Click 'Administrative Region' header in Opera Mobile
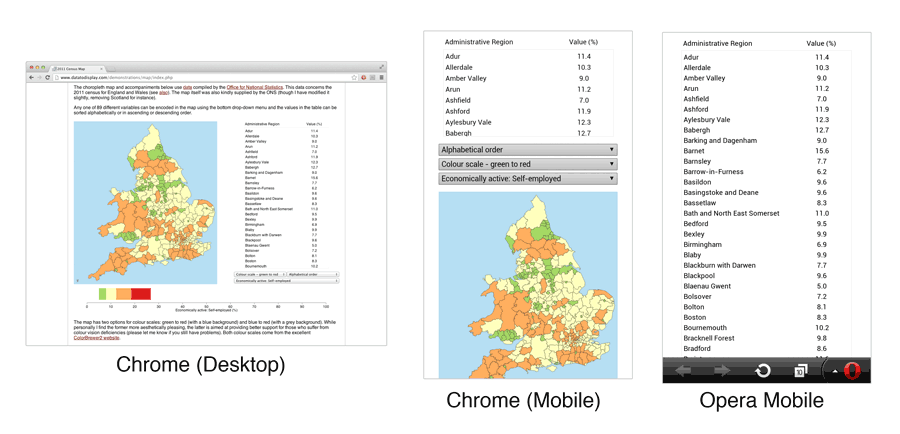Viewport: 900px width, 434px height. [x=717, y=43]
